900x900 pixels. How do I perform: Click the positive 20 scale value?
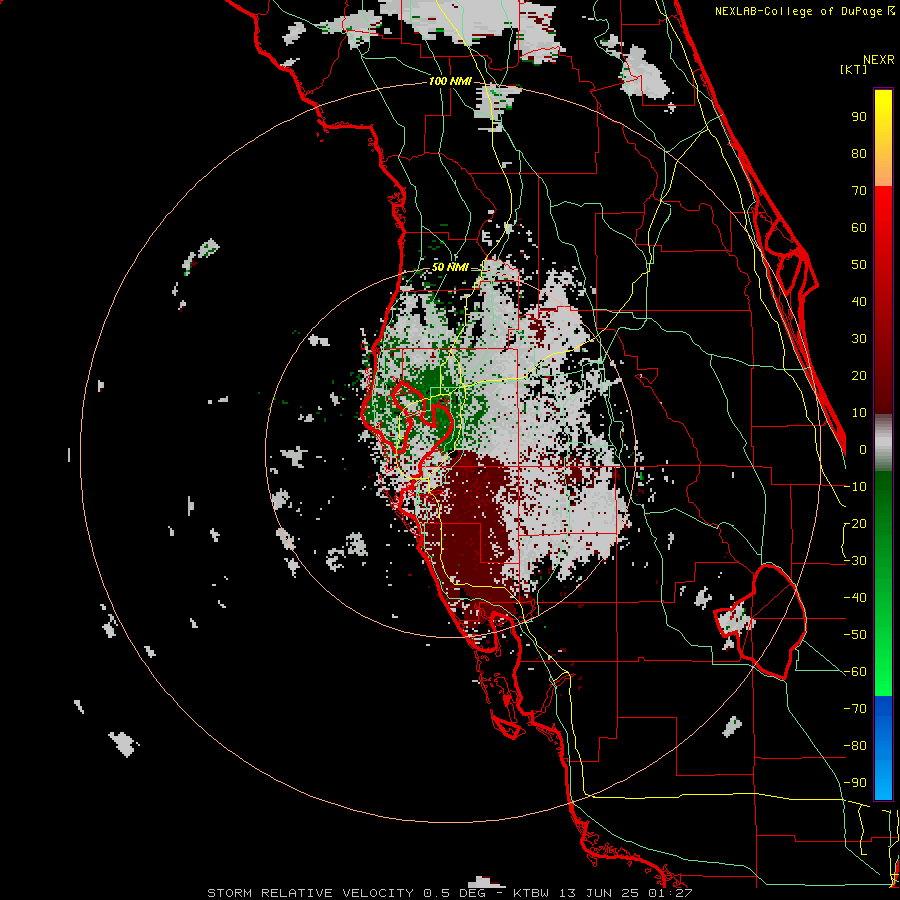click(x=859, y=376)
